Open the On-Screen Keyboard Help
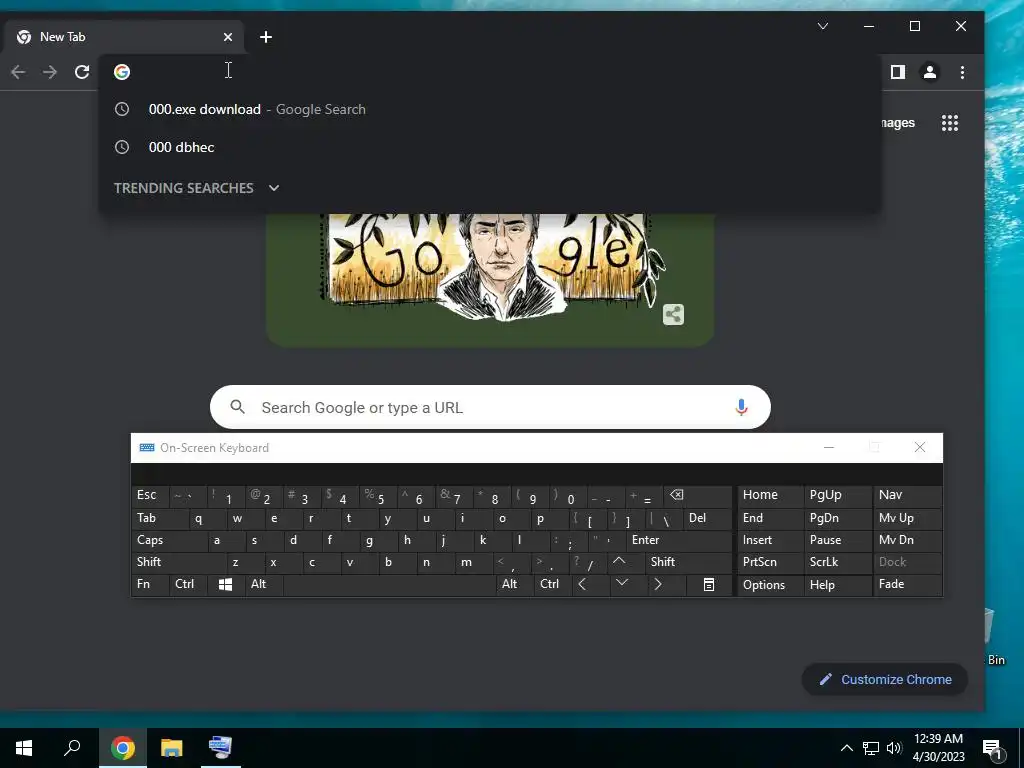Image resolution: width=1024 pixels, height=768 pixels. tap(837, 584)
